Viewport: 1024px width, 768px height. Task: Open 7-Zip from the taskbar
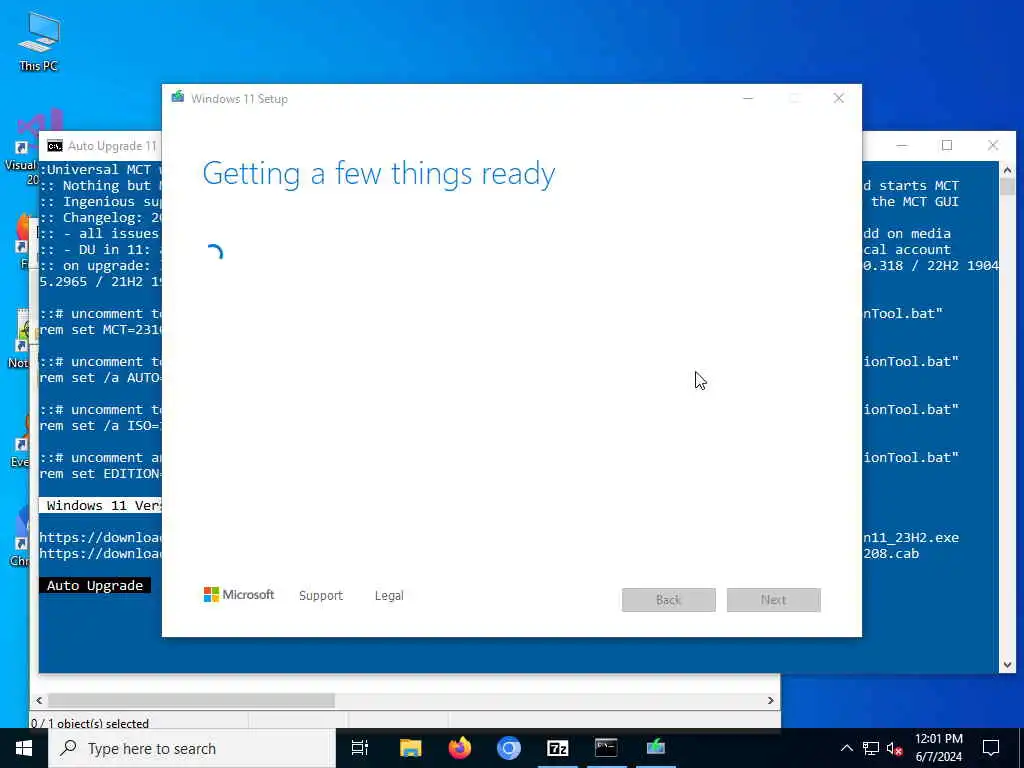tap(558, 748)
